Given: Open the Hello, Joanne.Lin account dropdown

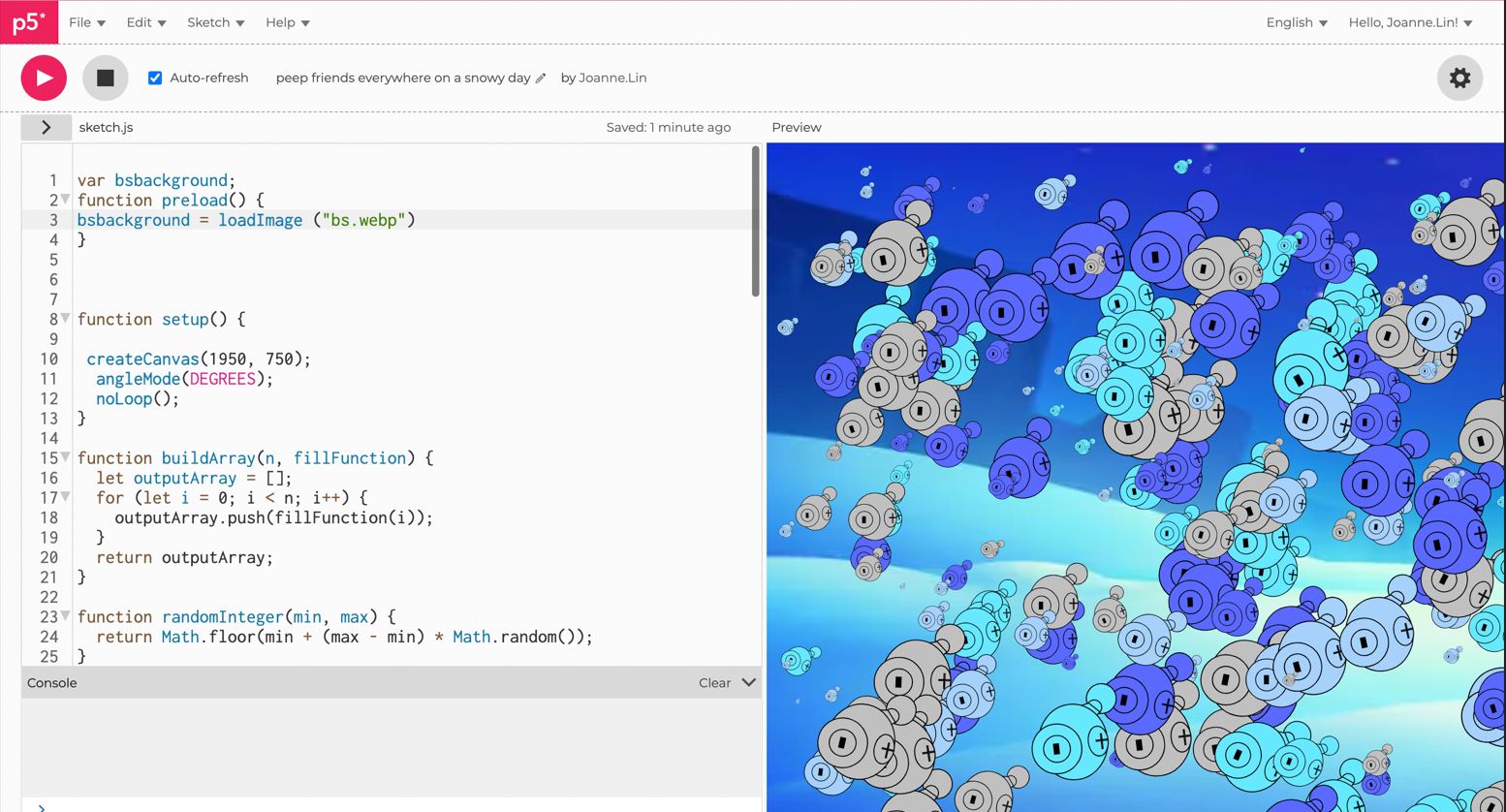Looking at the screenshot, I should (x=1409, y=22).
